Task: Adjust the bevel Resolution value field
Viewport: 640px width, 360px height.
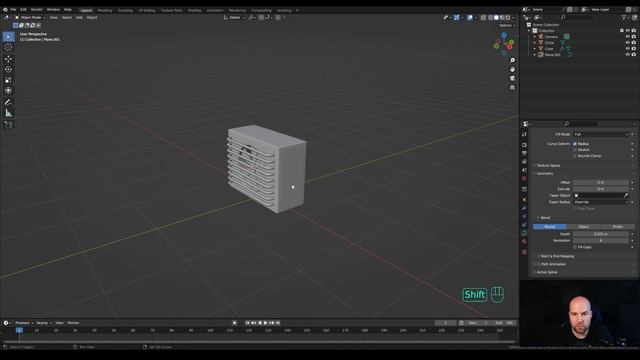Action: (601, 241)
